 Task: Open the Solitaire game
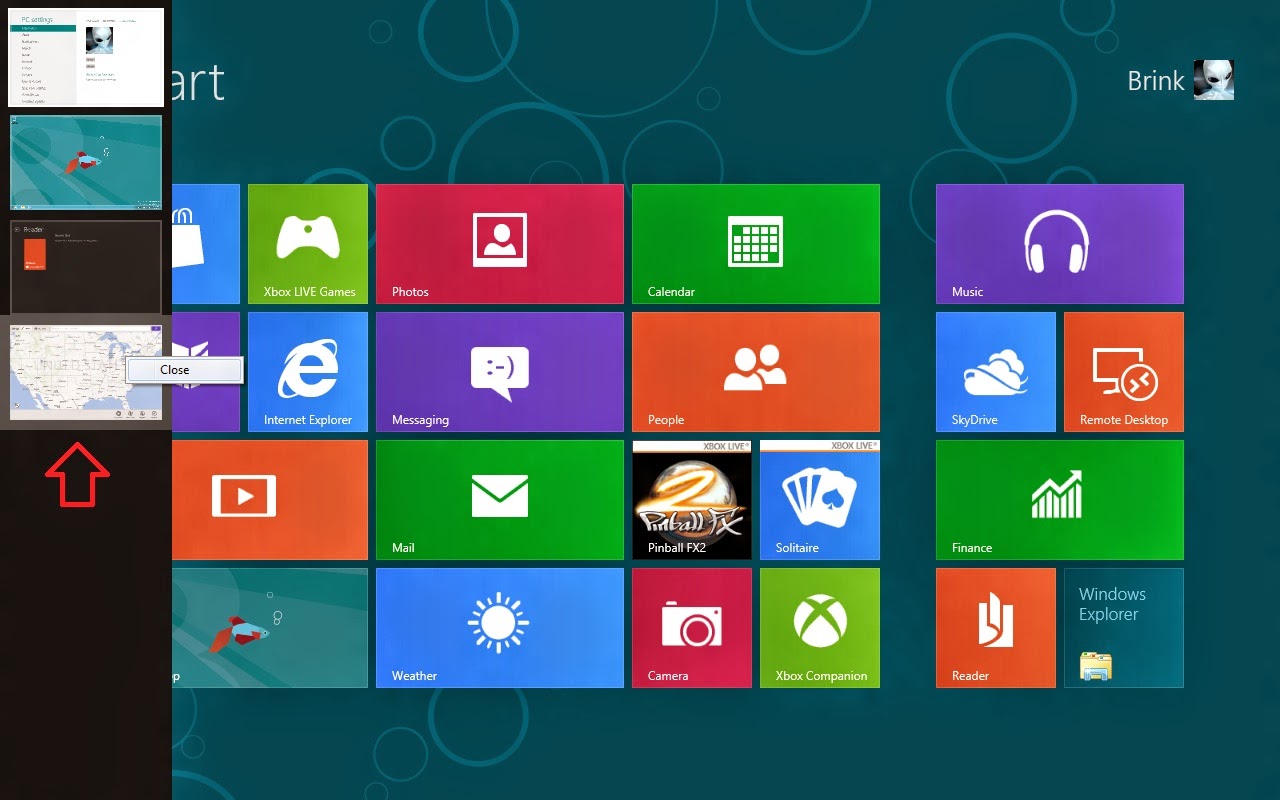tap(820, 500)
